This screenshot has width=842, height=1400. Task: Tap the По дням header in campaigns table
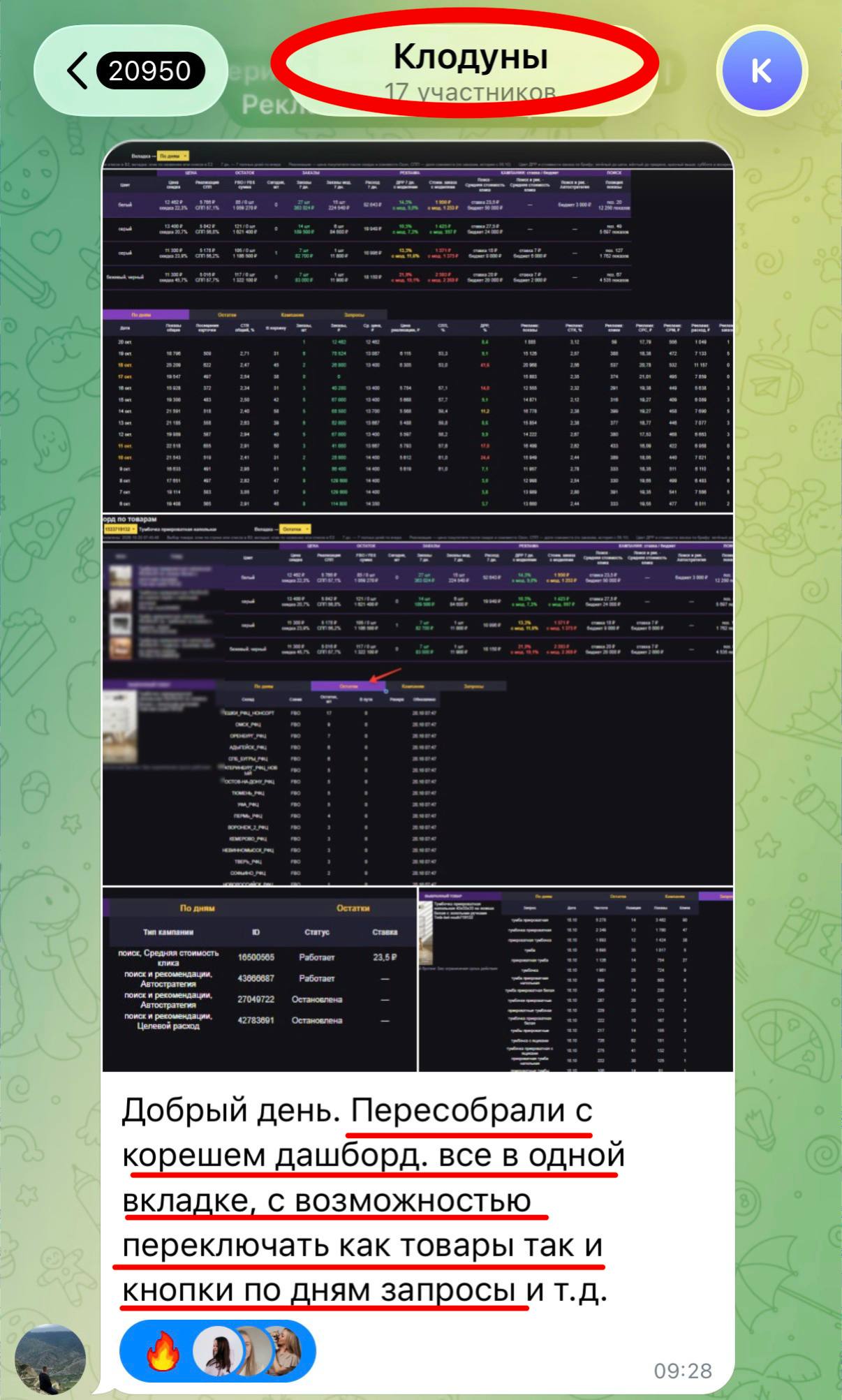[197, 908]
